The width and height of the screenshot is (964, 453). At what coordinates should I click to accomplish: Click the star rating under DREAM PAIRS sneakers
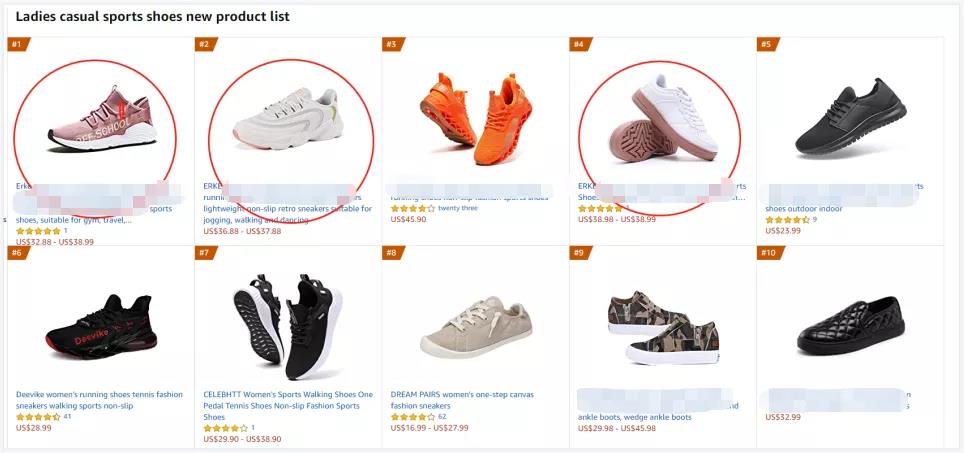pos(413,417)
